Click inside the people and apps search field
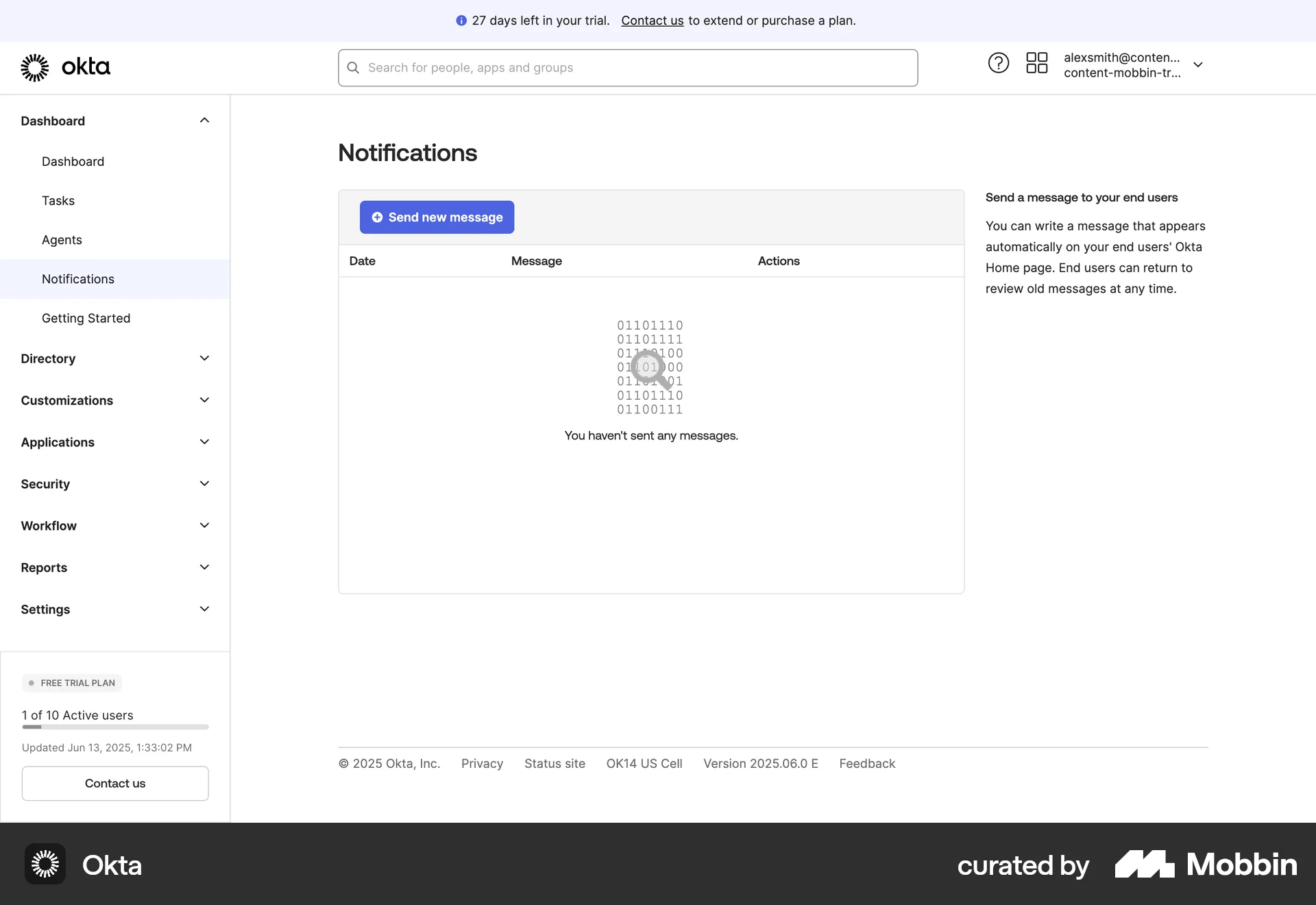 tap(617, 67)
